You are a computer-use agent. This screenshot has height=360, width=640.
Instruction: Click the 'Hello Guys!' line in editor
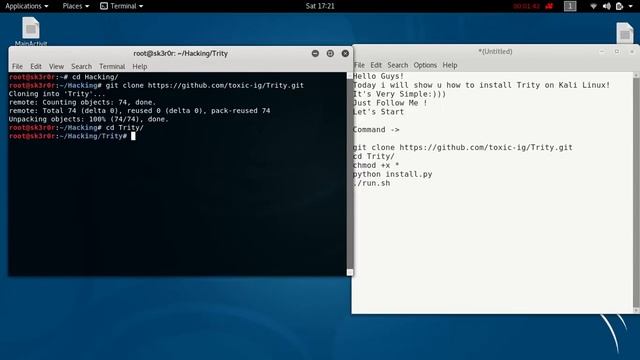(x=378, y=76)
